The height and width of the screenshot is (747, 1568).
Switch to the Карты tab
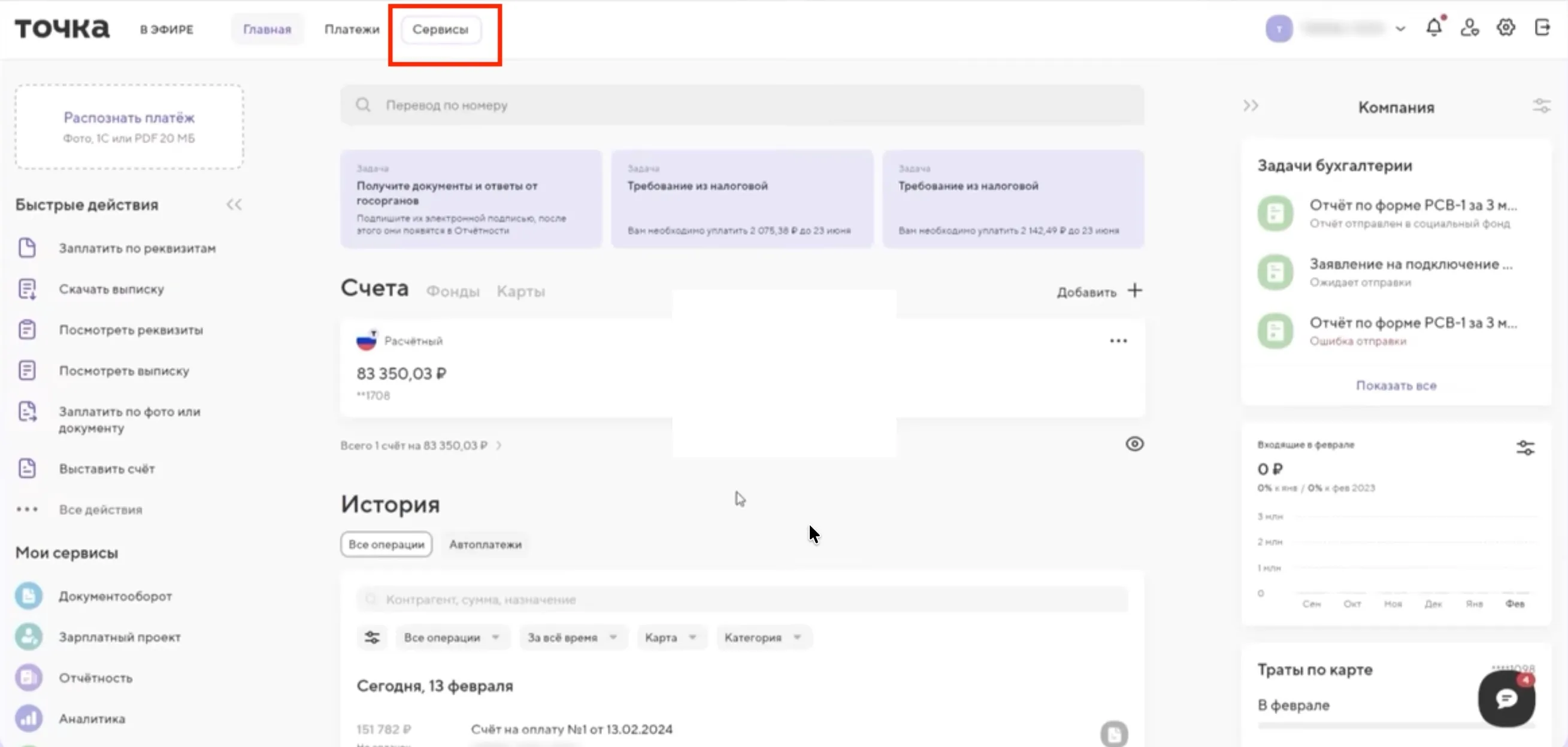(x=520, y=292)
